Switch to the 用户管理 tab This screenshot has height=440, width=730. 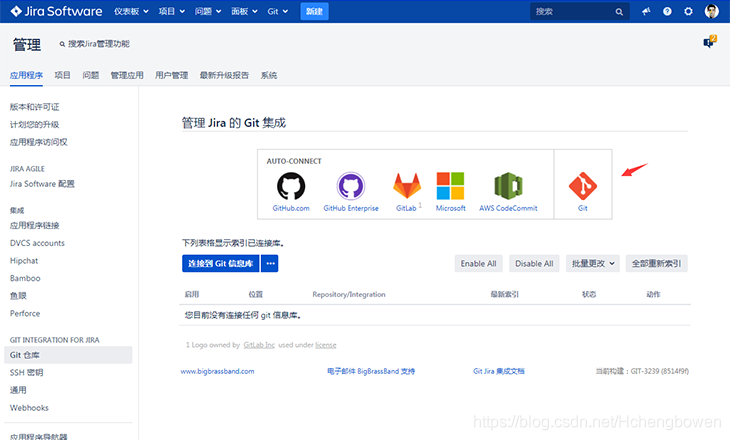171,75
